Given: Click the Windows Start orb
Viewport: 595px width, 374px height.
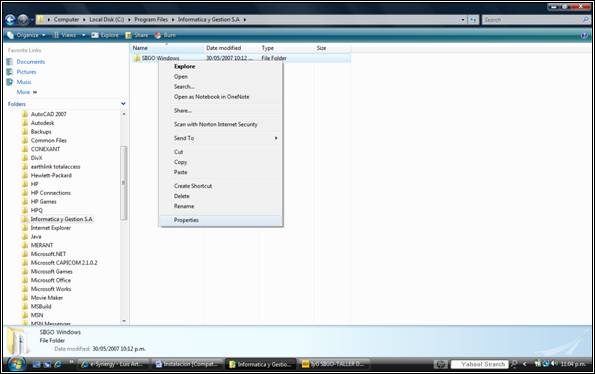Looking at the screenshot, I should tap(16, 364).
